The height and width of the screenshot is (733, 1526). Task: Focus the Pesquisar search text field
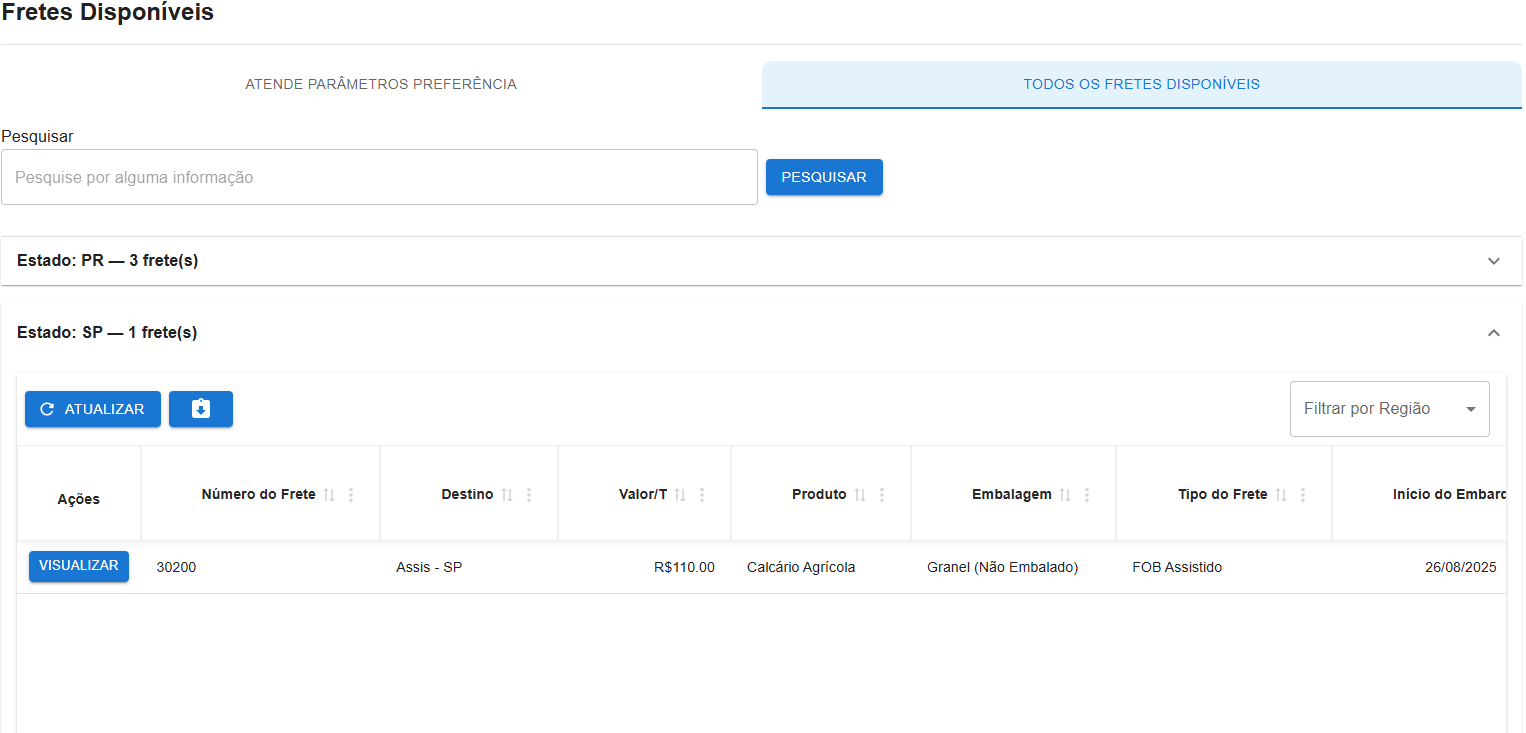point(379,178)
